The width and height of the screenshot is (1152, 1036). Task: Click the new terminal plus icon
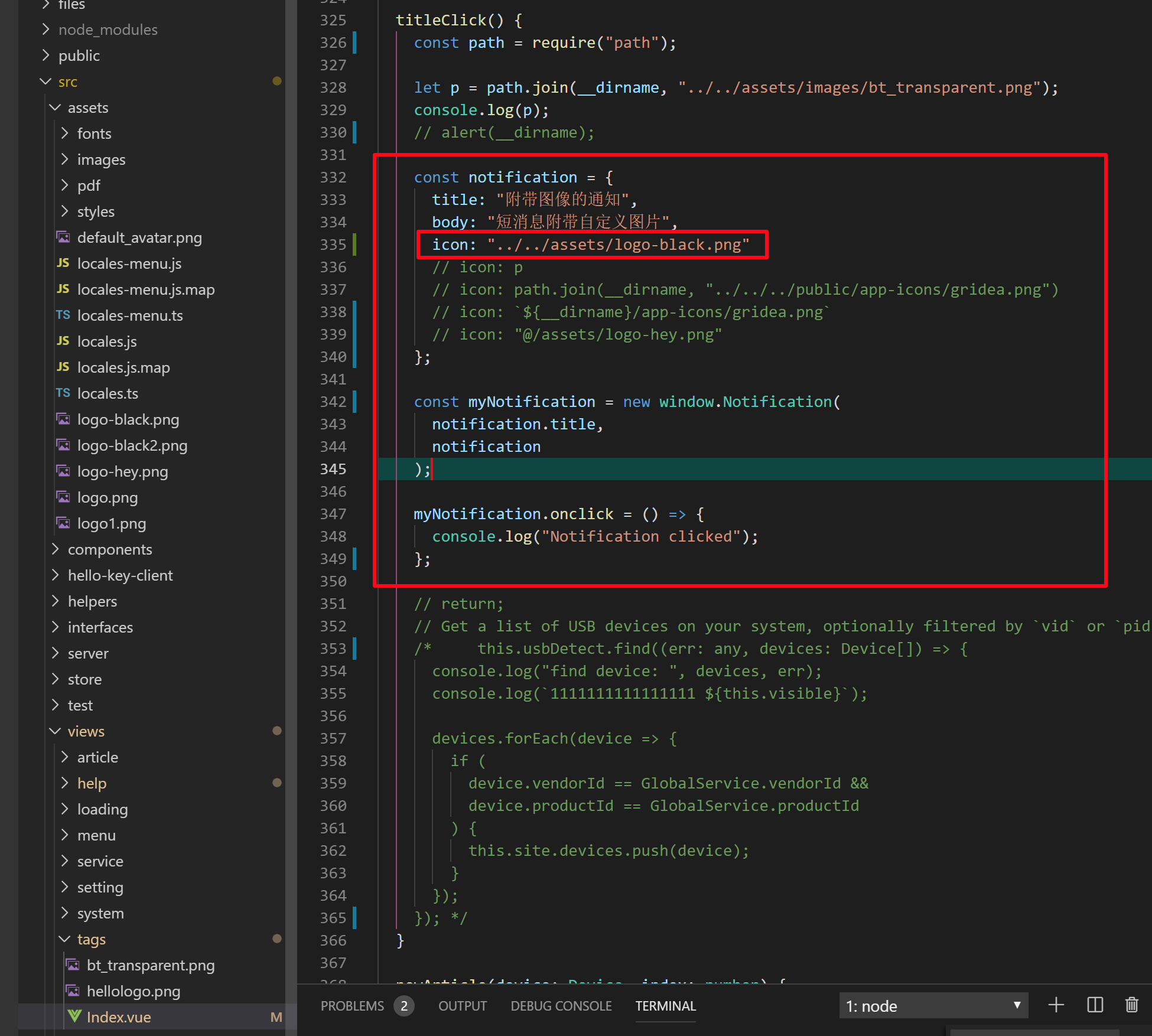1056,1004
